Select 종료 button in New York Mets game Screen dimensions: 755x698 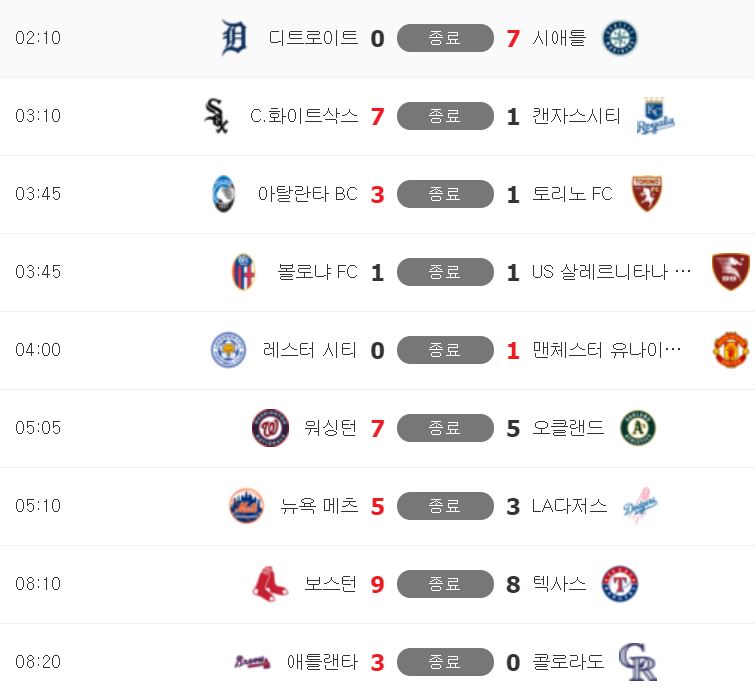coord(445,506)
